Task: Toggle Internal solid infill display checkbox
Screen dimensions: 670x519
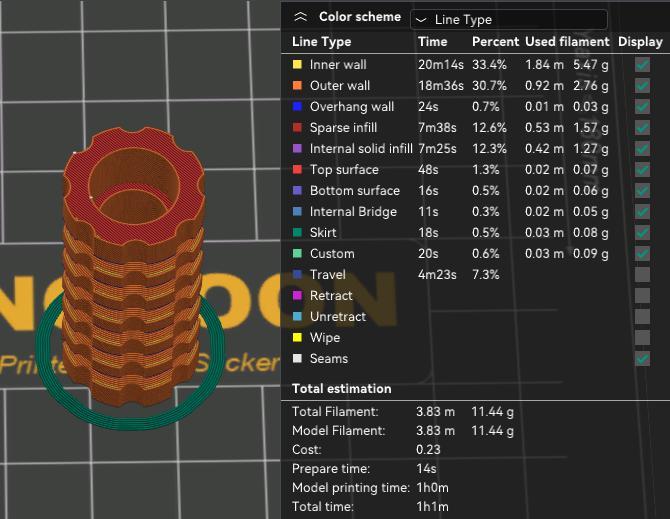Action: click(642, 149)
